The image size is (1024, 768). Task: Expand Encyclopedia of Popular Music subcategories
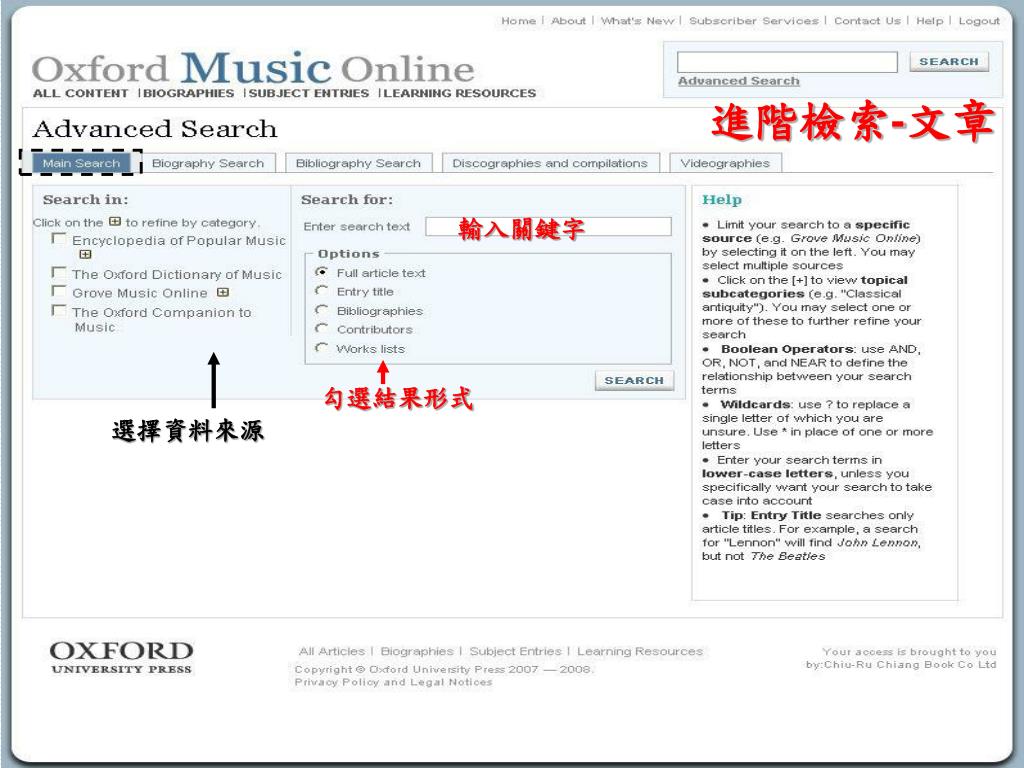(x=85, y=255)
